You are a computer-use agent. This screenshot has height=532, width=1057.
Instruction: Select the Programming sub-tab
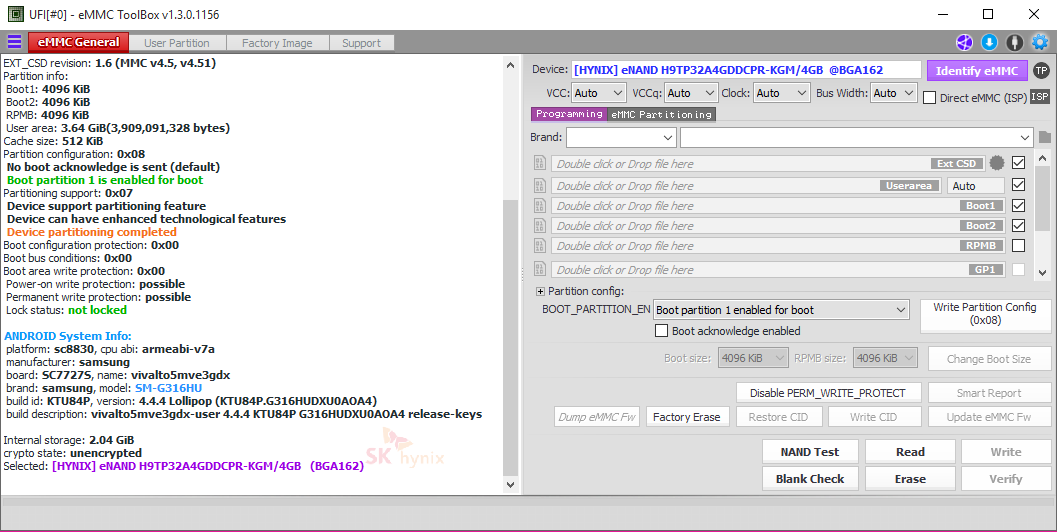point(570,114)
